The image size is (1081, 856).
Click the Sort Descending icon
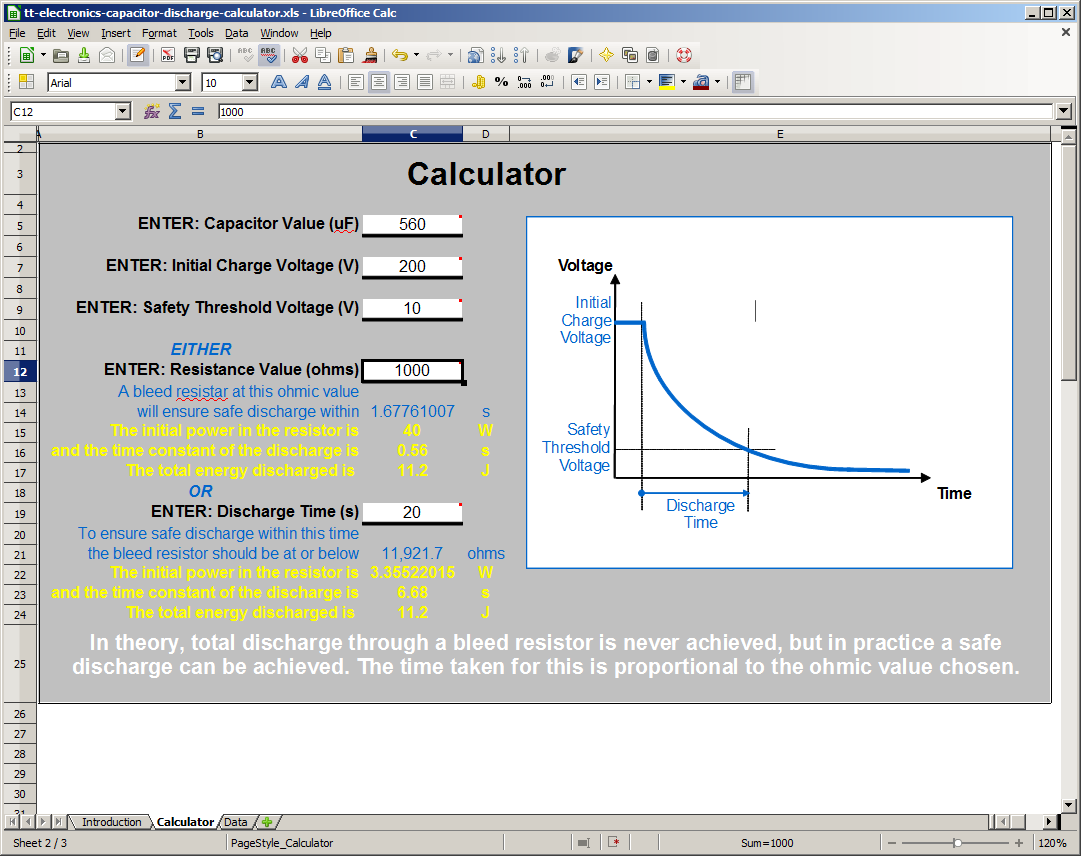[522, 55]
